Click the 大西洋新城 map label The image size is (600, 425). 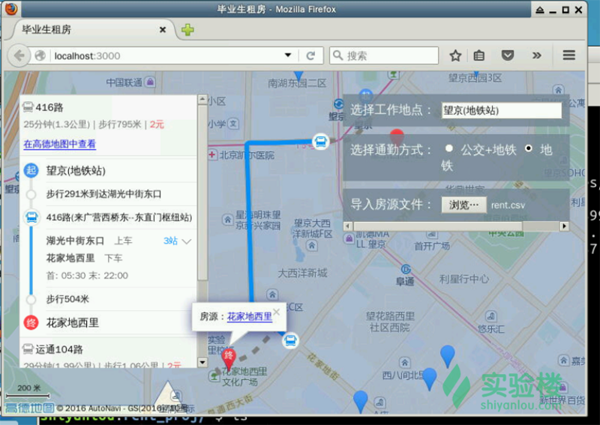point(302,273)
